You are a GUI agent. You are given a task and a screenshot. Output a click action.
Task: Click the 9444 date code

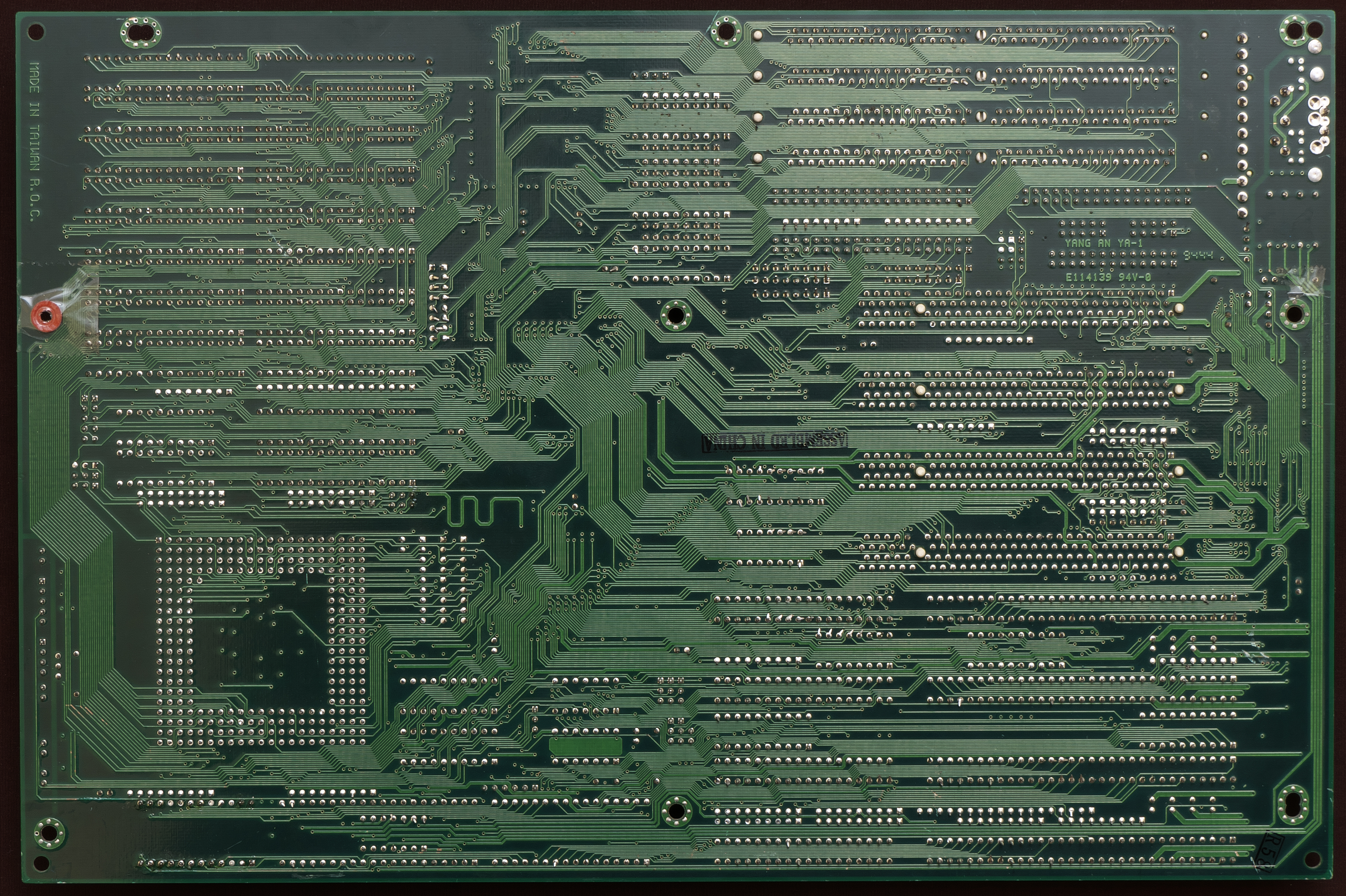coord(1198,255)
